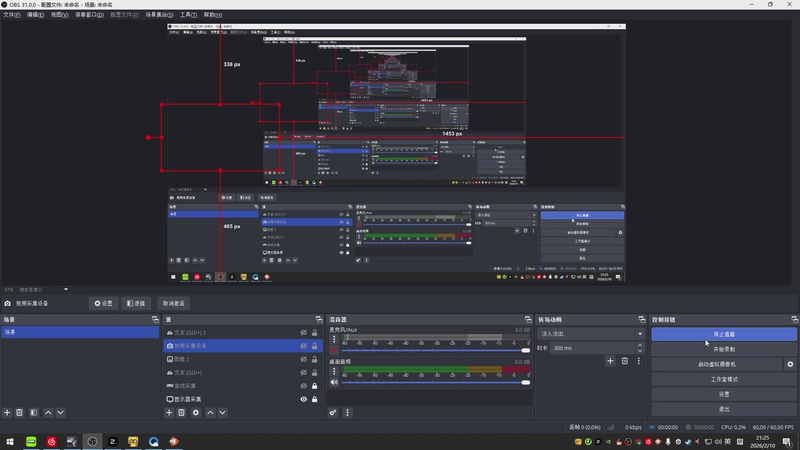
Task: Move scene up with arrow icon
Action: pos(48,412)
